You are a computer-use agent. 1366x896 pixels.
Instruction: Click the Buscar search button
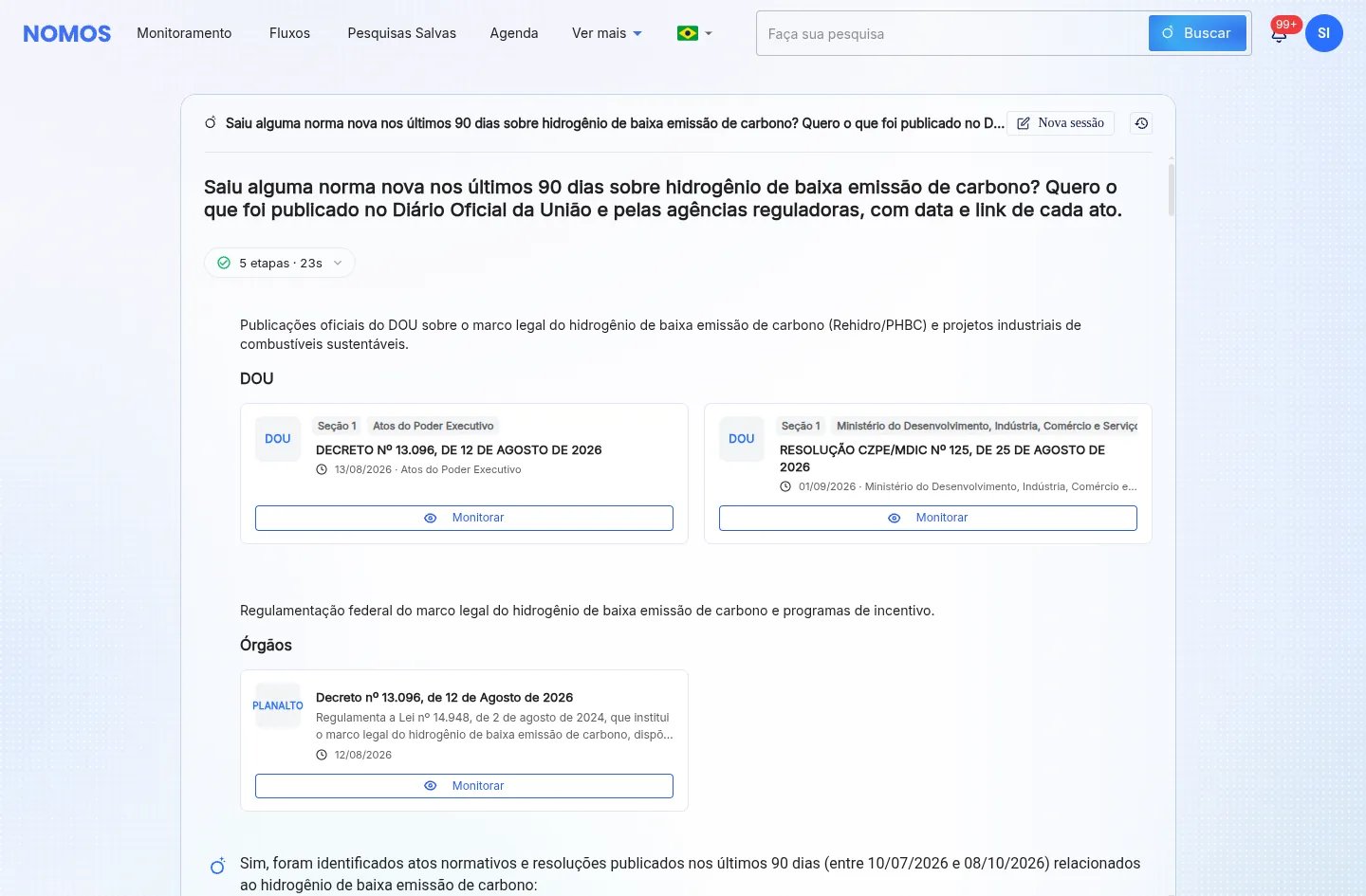pyautogui.click(x=1197, y=33)
